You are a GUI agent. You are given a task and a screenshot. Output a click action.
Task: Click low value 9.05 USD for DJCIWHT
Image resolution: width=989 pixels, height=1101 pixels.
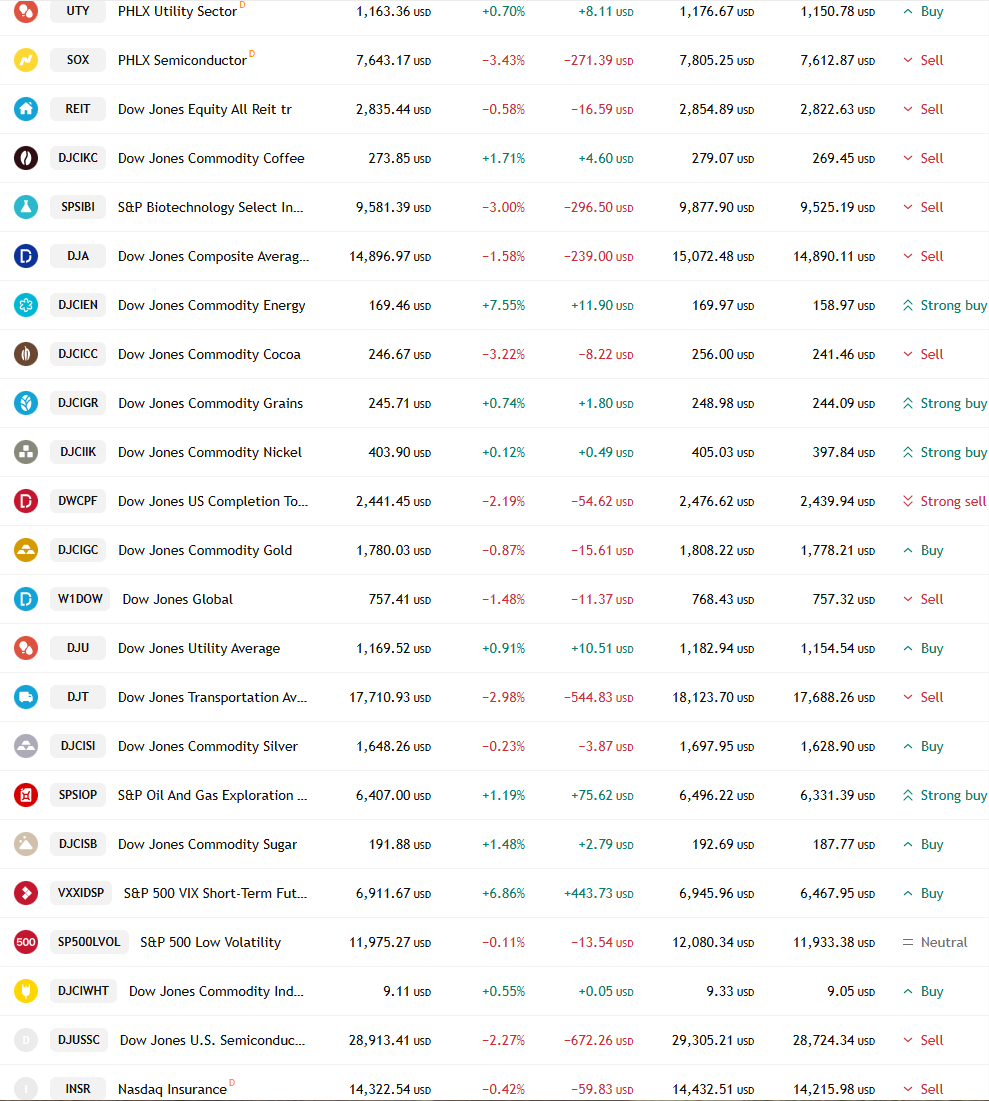coord(851,991)
